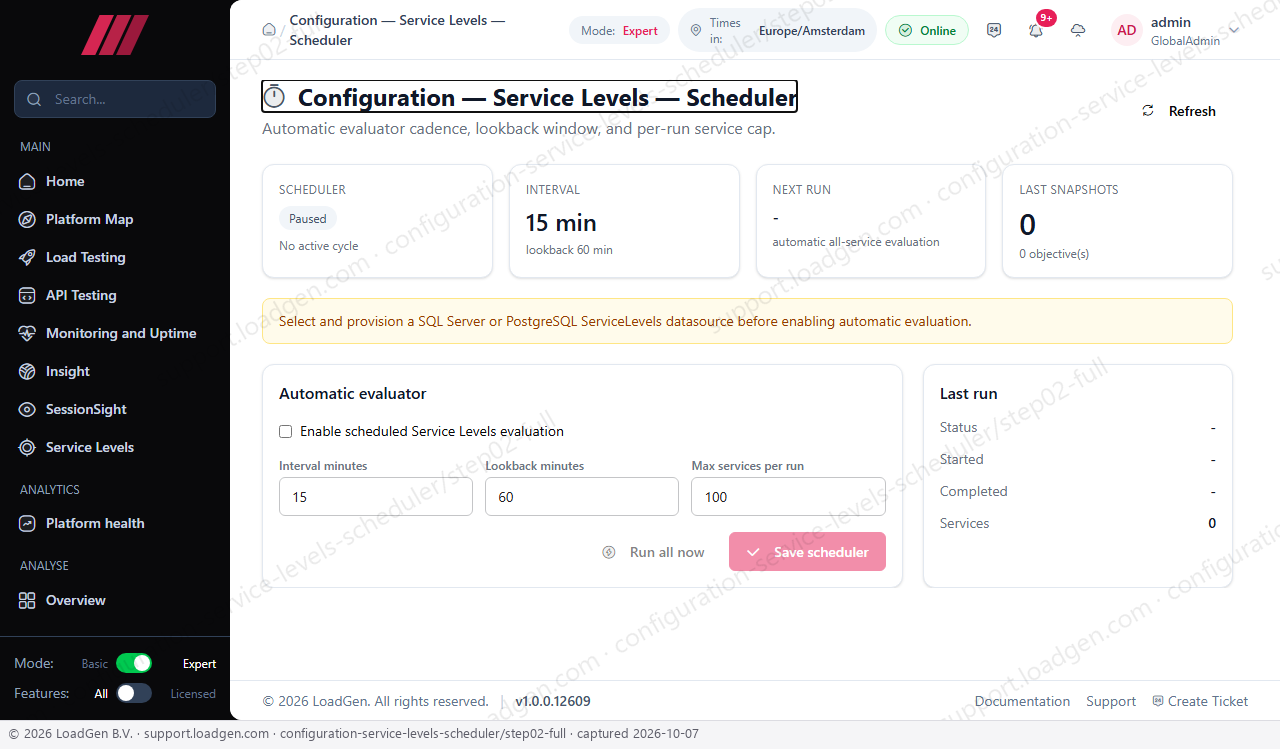This screenshot has width=1280, height=749.
Task: Click the Insight icon
Action: 27,371
